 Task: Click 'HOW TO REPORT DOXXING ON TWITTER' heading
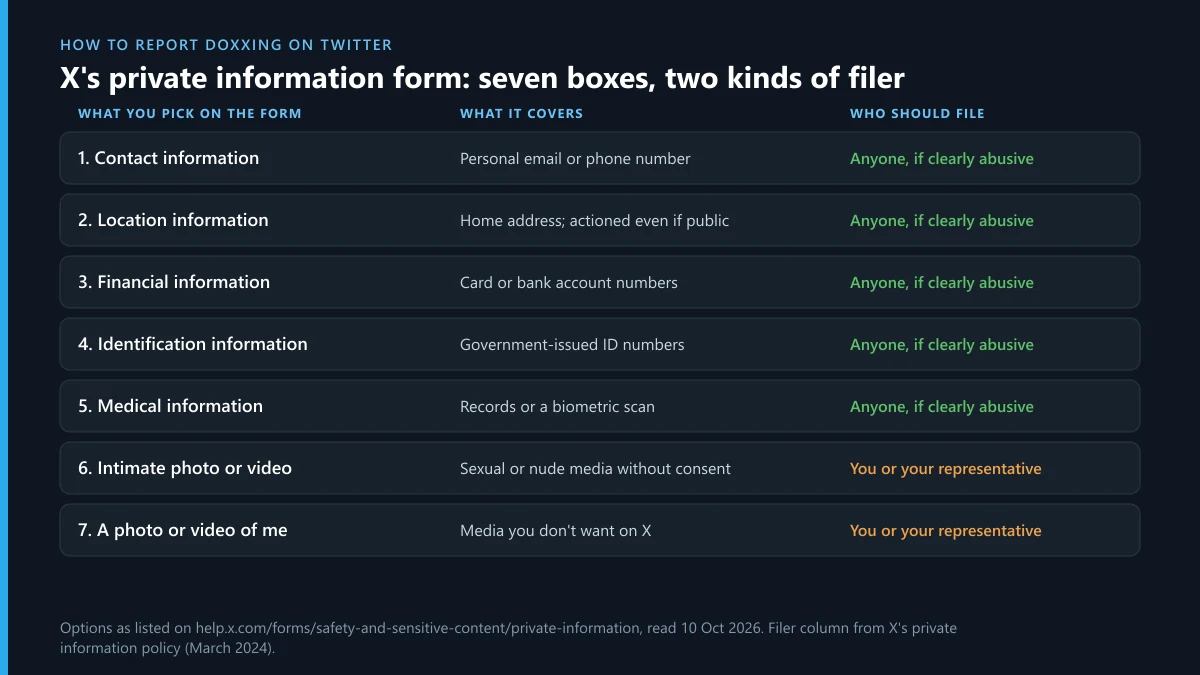pos(226,45)
